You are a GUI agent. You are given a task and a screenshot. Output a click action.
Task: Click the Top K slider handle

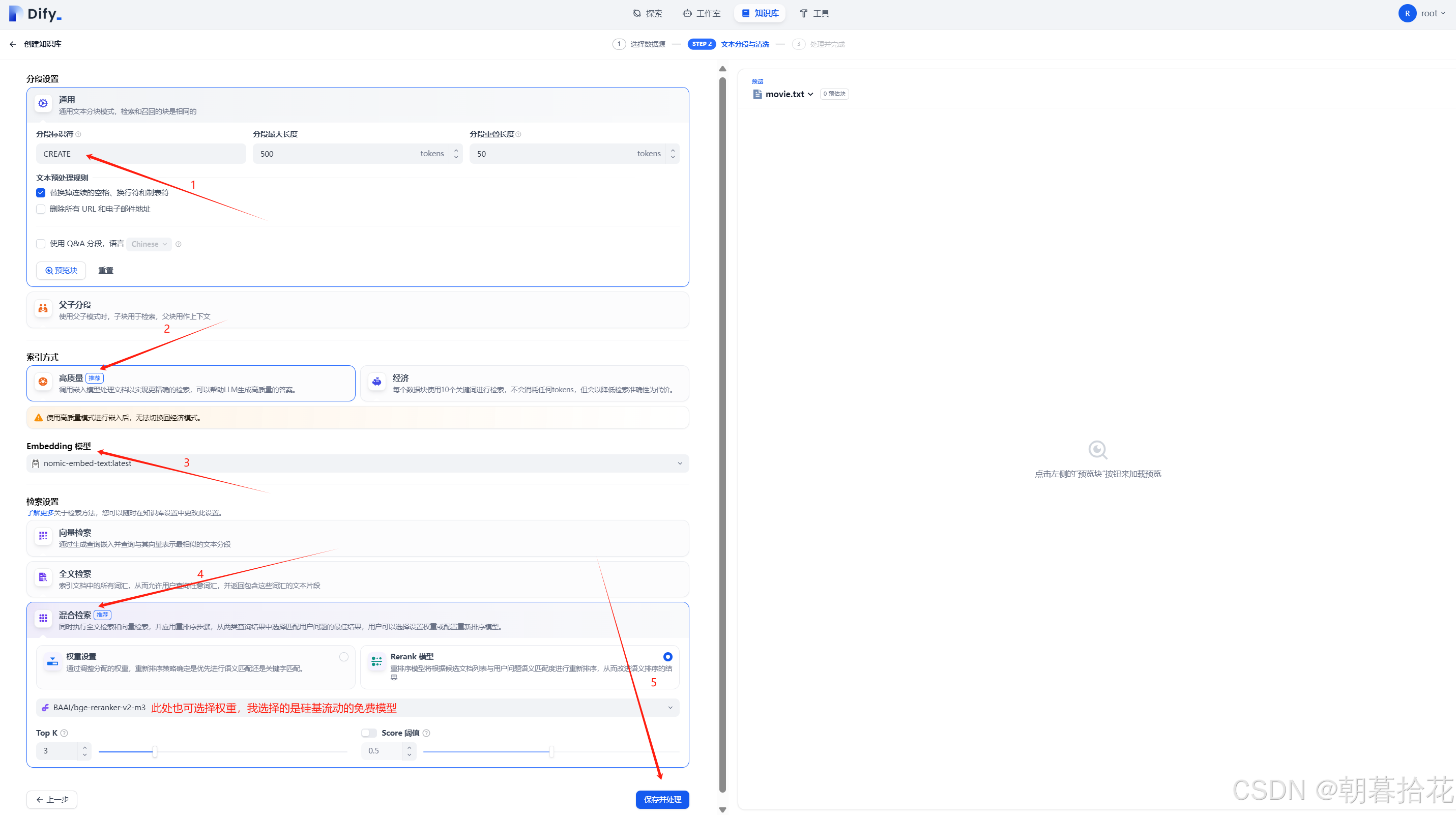pyautogui.click(x=155, y=752)
